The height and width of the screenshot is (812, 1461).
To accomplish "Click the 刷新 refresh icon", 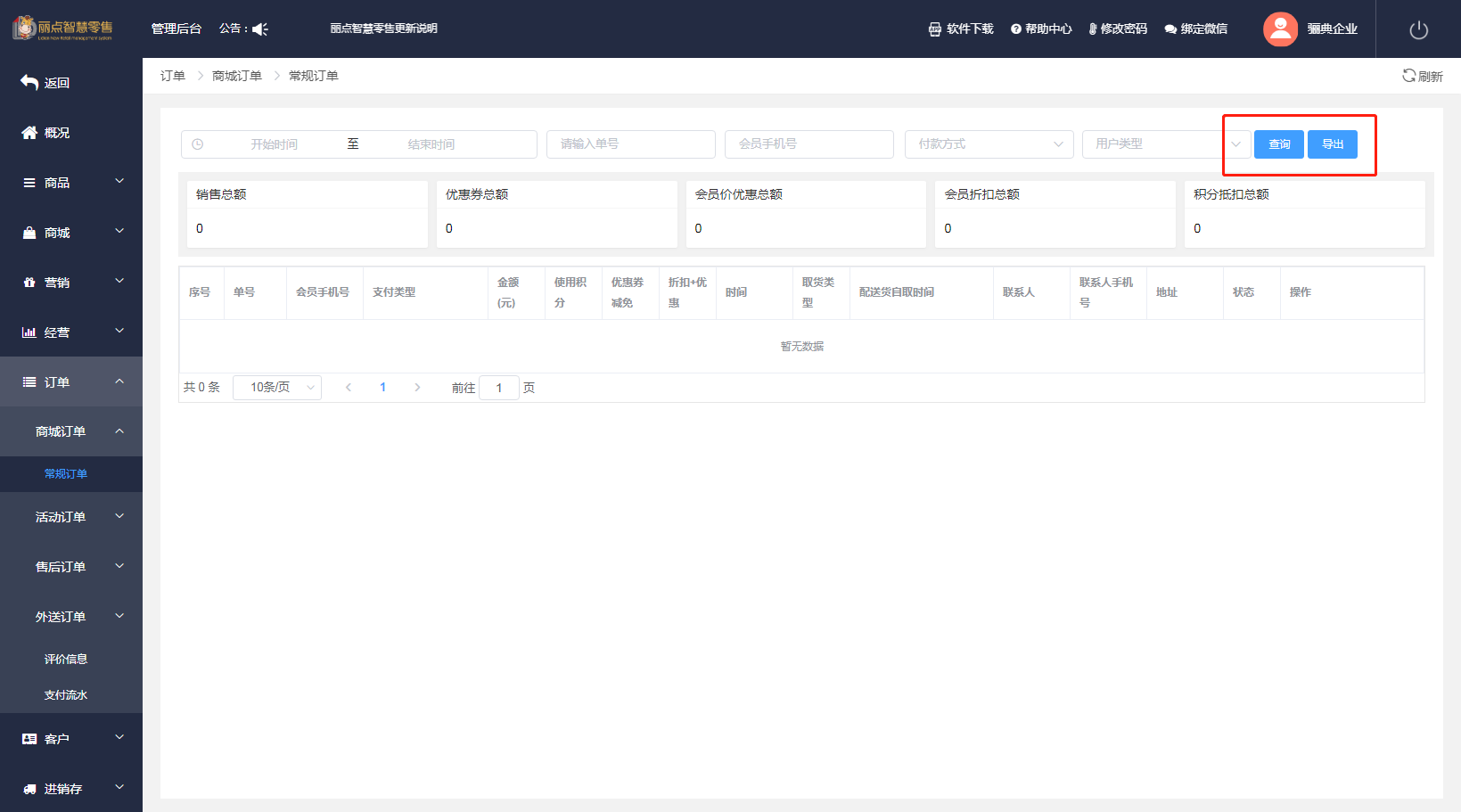I will tap(1408, 76).
